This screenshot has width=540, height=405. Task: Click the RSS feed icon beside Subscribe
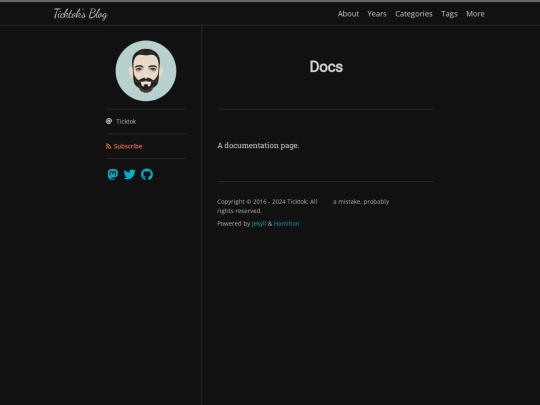[x=108, y=146]
